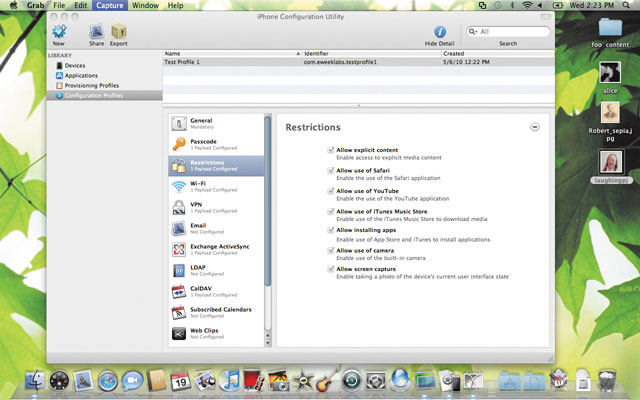Open iChat from the Dock
640x400 pixels.
point(132,381)
